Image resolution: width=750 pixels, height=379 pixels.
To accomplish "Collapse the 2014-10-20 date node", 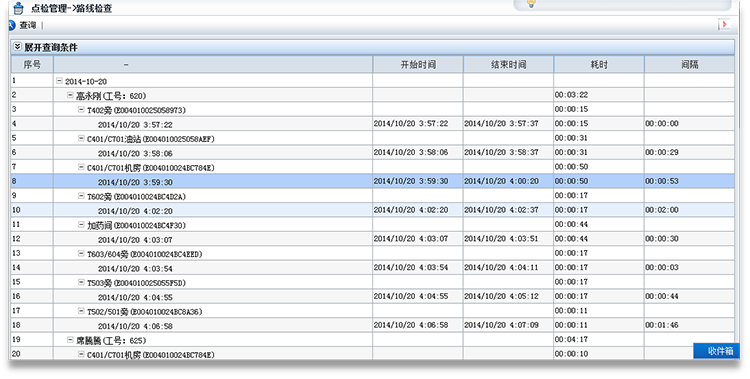I will 59,81.
